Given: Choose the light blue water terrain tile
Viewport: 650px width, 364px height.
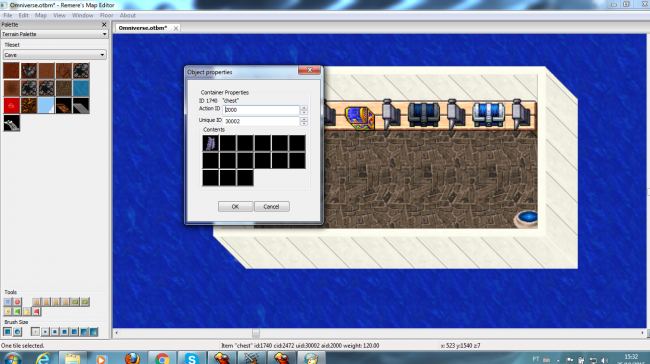Looking at the screenshot, I should pyautogui.click(x=81, y=88).
